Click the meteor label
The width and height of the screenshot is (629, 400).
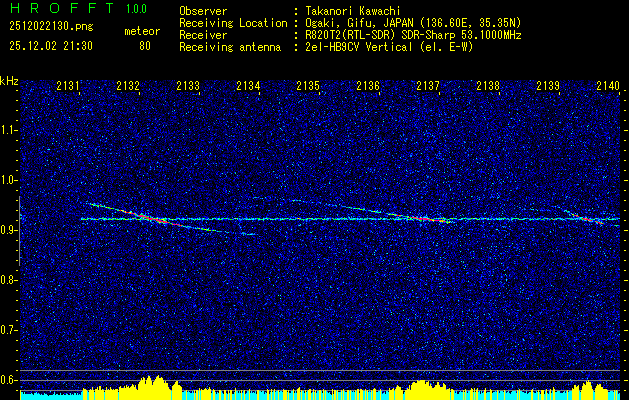pos(142,31)
